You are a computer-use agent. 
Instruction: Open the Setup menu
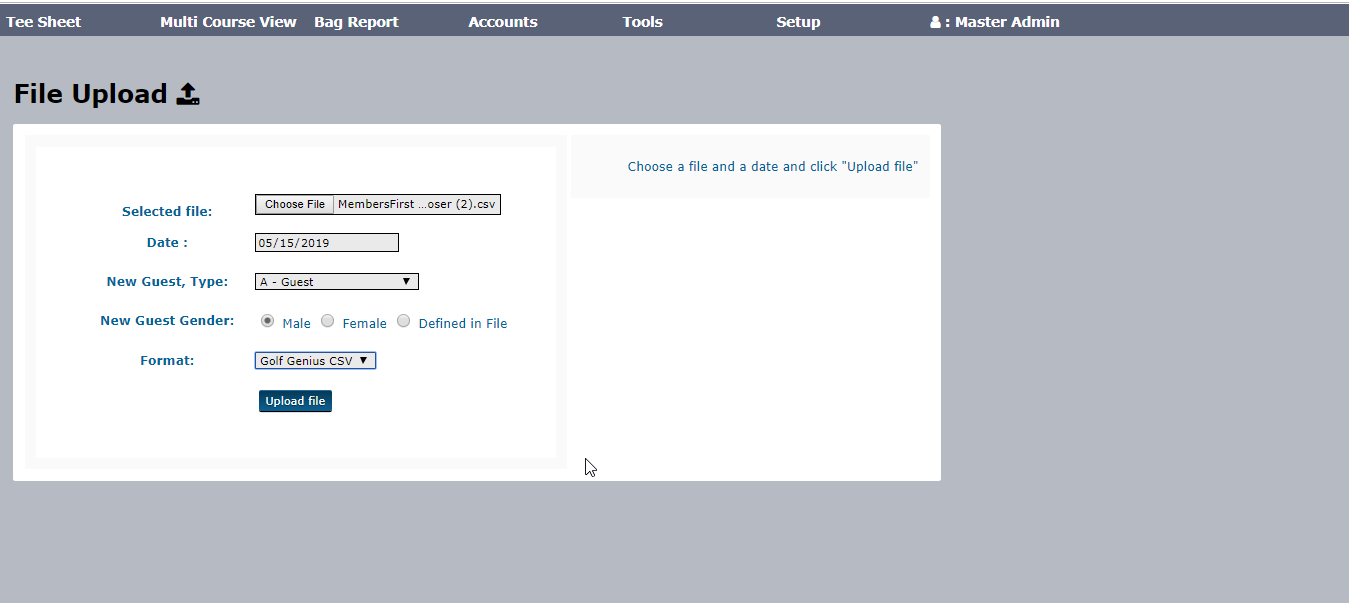(798, 22)
